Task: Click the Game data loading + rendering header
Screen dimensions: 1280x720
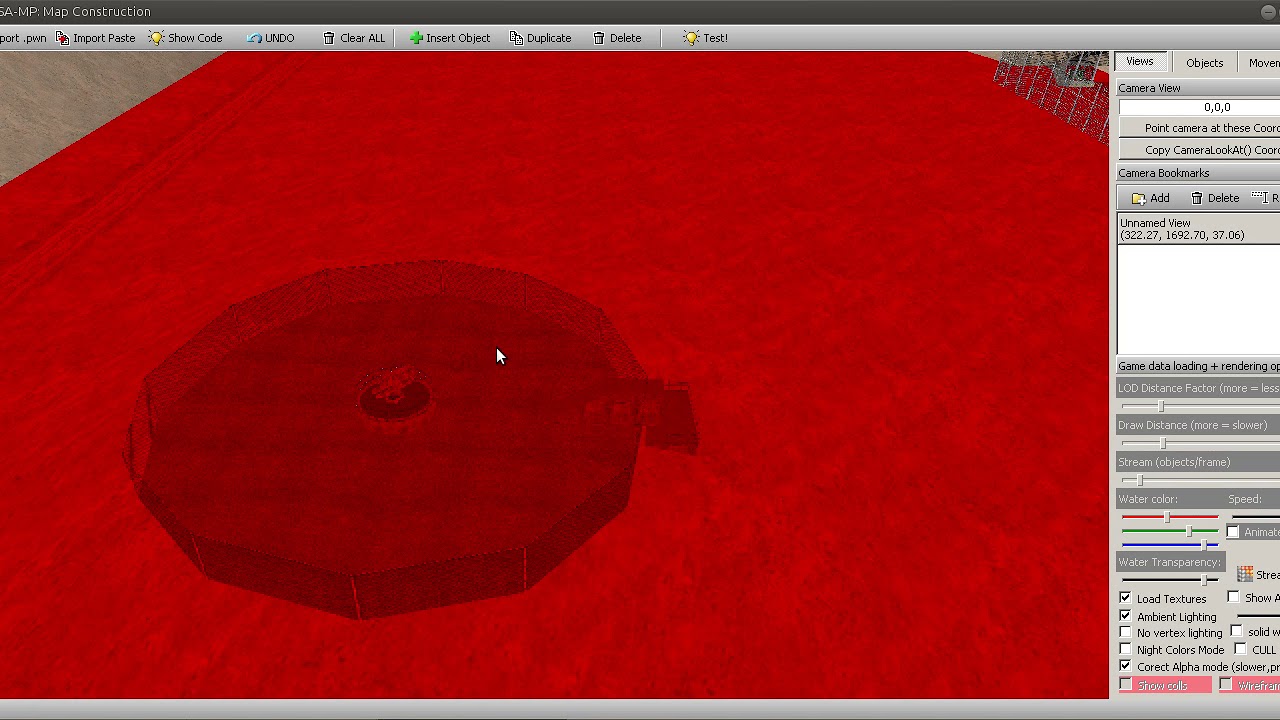Action: click(1198, 366)
